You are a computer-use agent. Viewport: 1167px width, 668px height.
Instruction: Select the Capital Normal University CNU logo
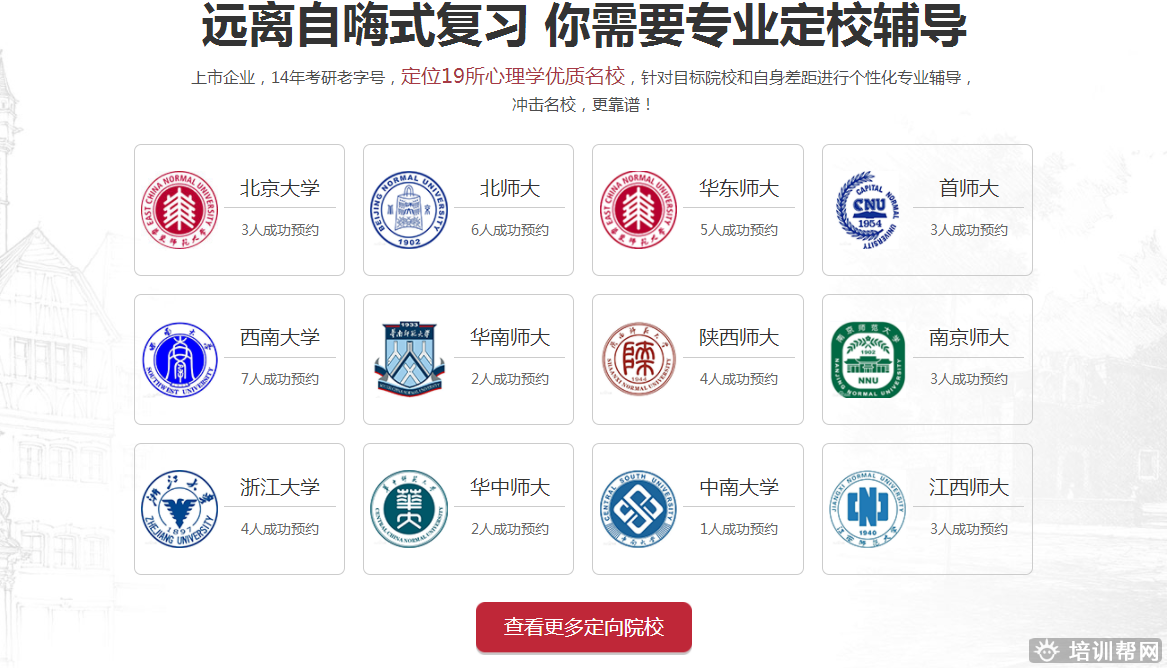point(867,210)
